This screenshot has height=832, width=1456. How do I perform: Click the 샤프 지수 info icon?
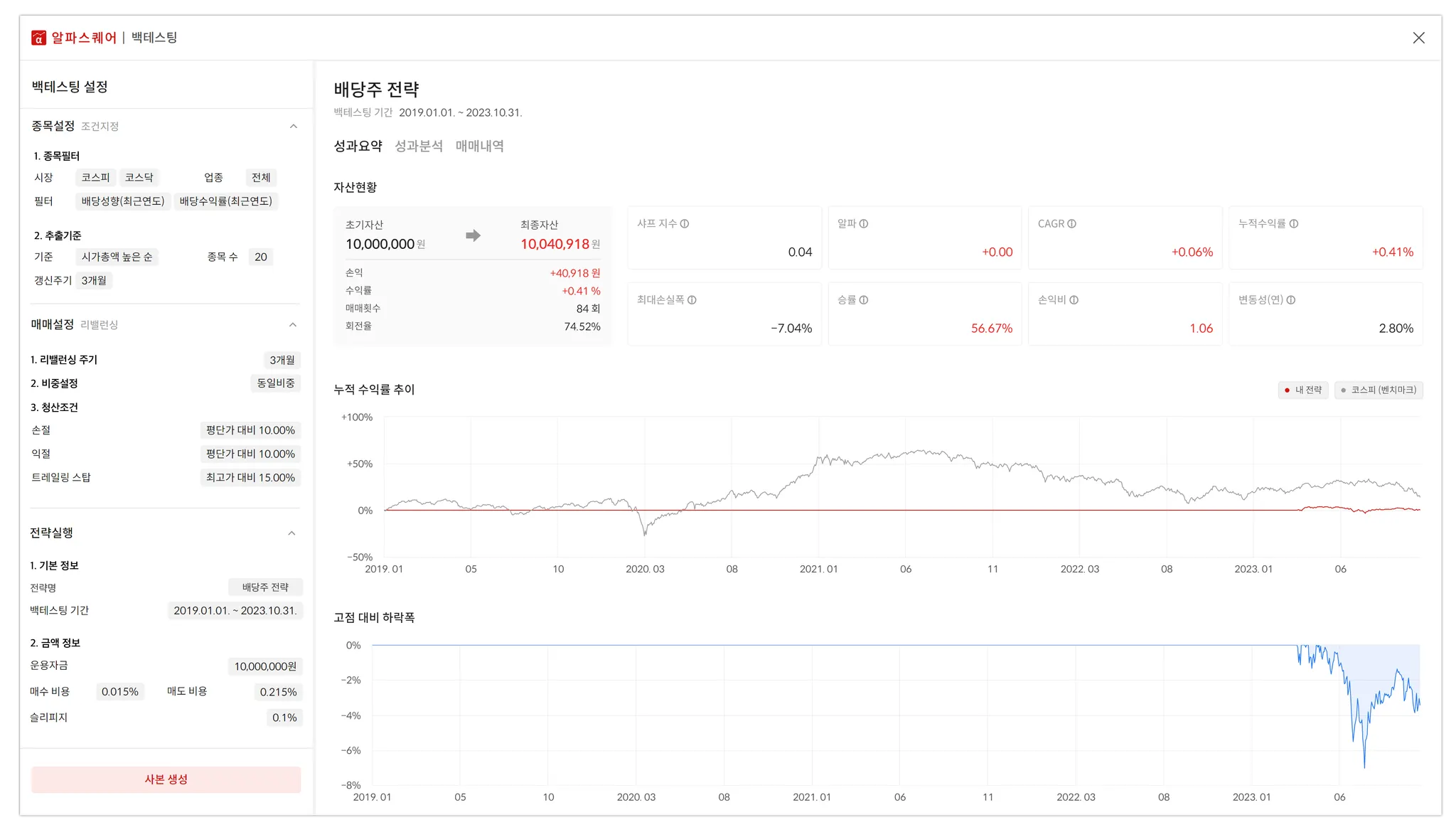tap(685, 224)
